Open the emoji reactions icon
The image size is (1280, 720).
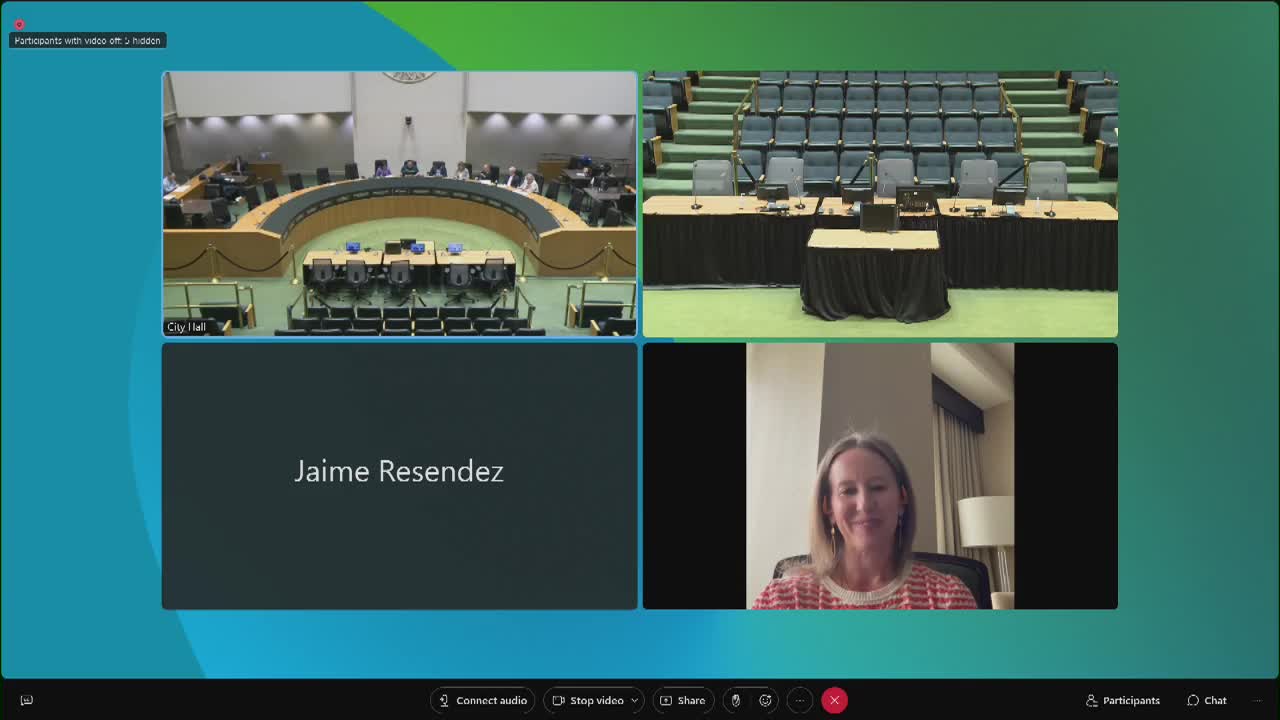point(766,700)
